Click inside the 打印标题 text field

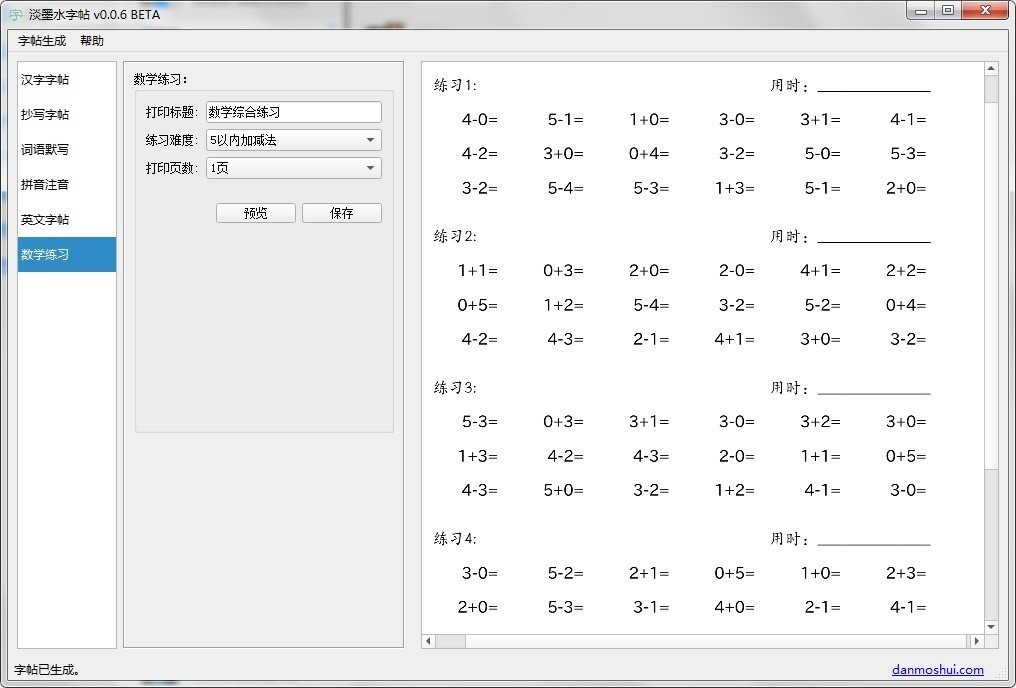click(293, 111)
